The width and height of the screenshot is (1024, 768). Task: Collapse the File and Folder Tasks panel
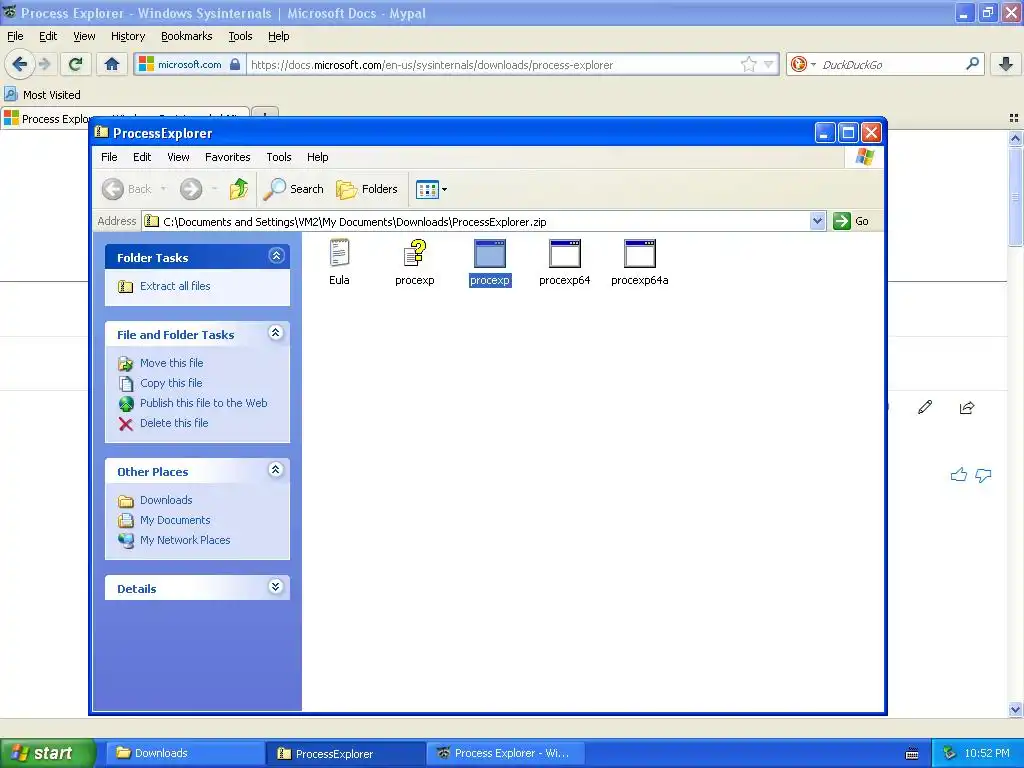click(276, 333)
